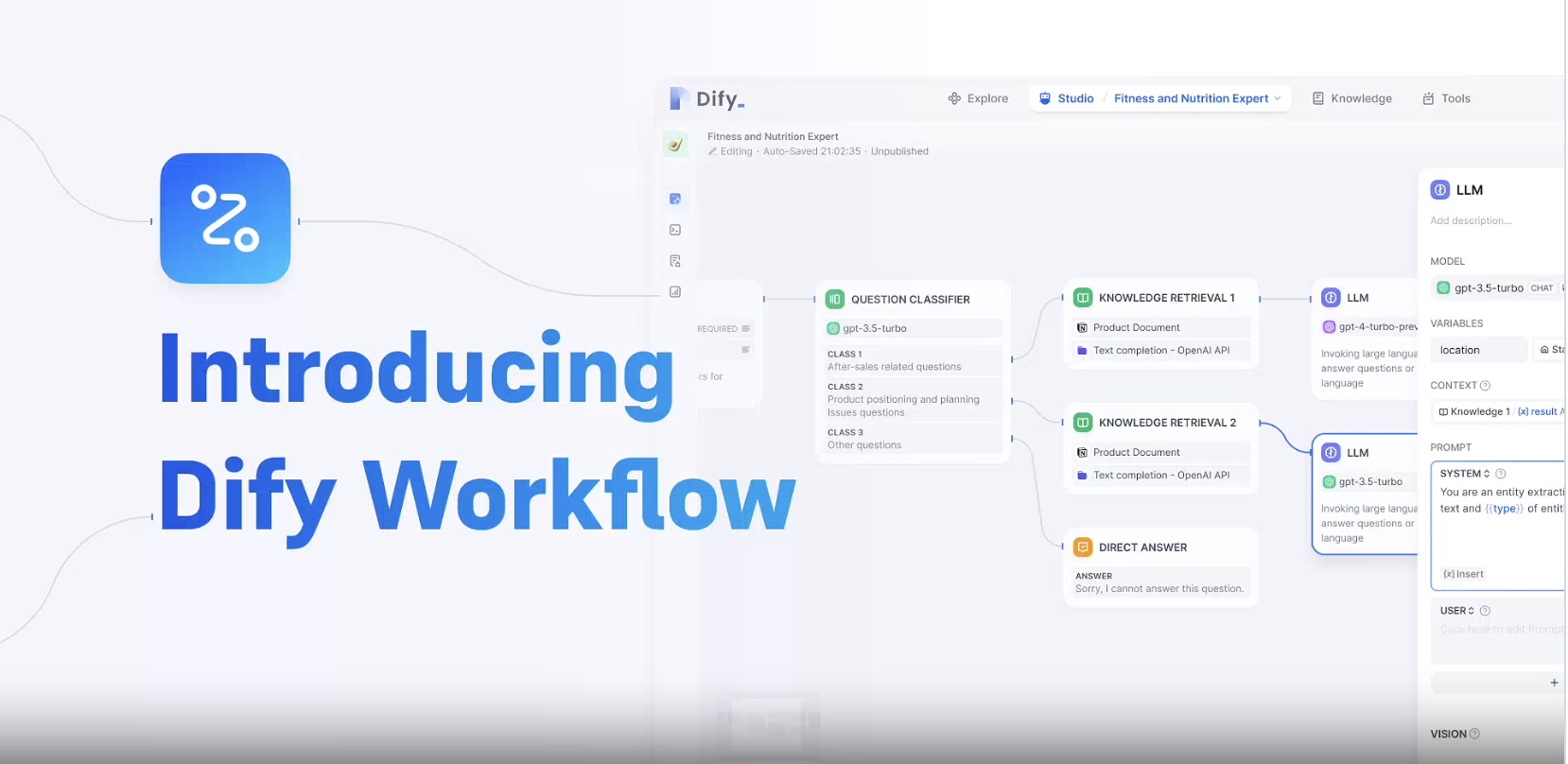Click Text completion - OpenAI API in Knowledge Retrieval 1

pos(1161,350)
